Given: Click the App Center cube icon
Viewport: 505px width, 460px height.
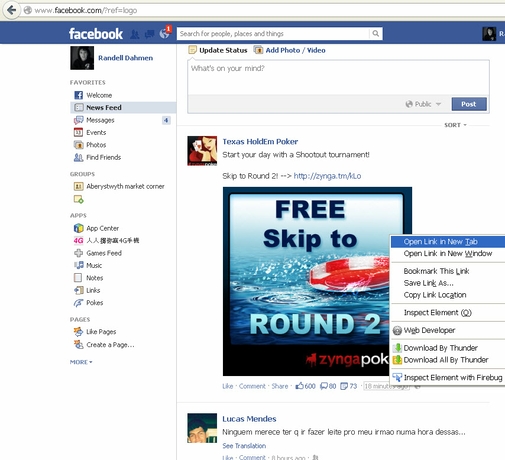Looking at the screenshot, I should [78, 228].
